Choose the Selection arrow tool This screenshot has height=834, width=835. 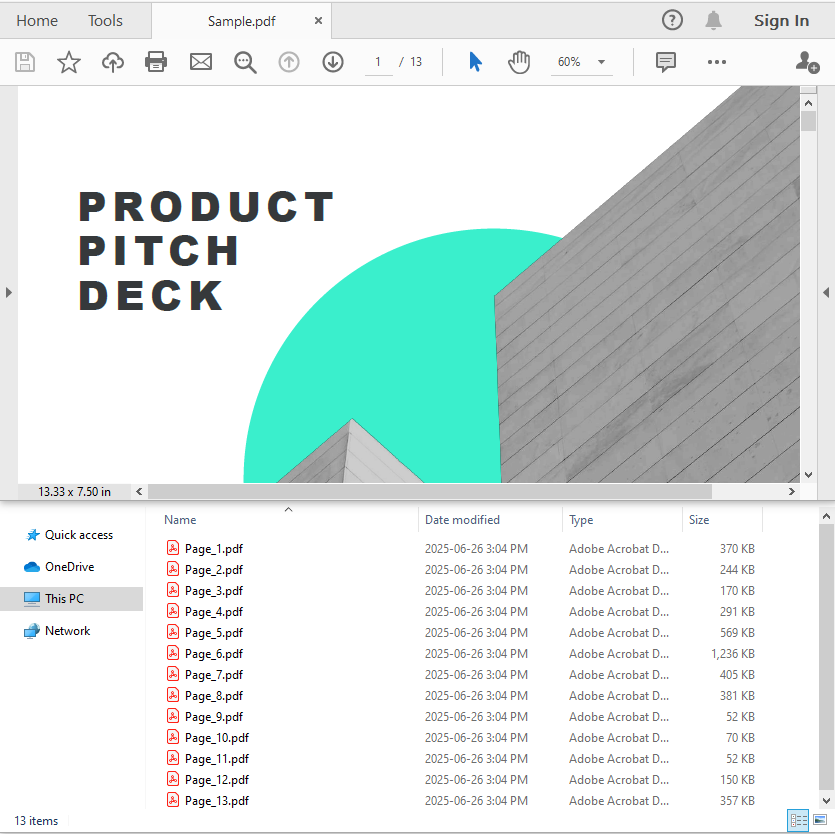pyautogui.click(x=475, y=62)
